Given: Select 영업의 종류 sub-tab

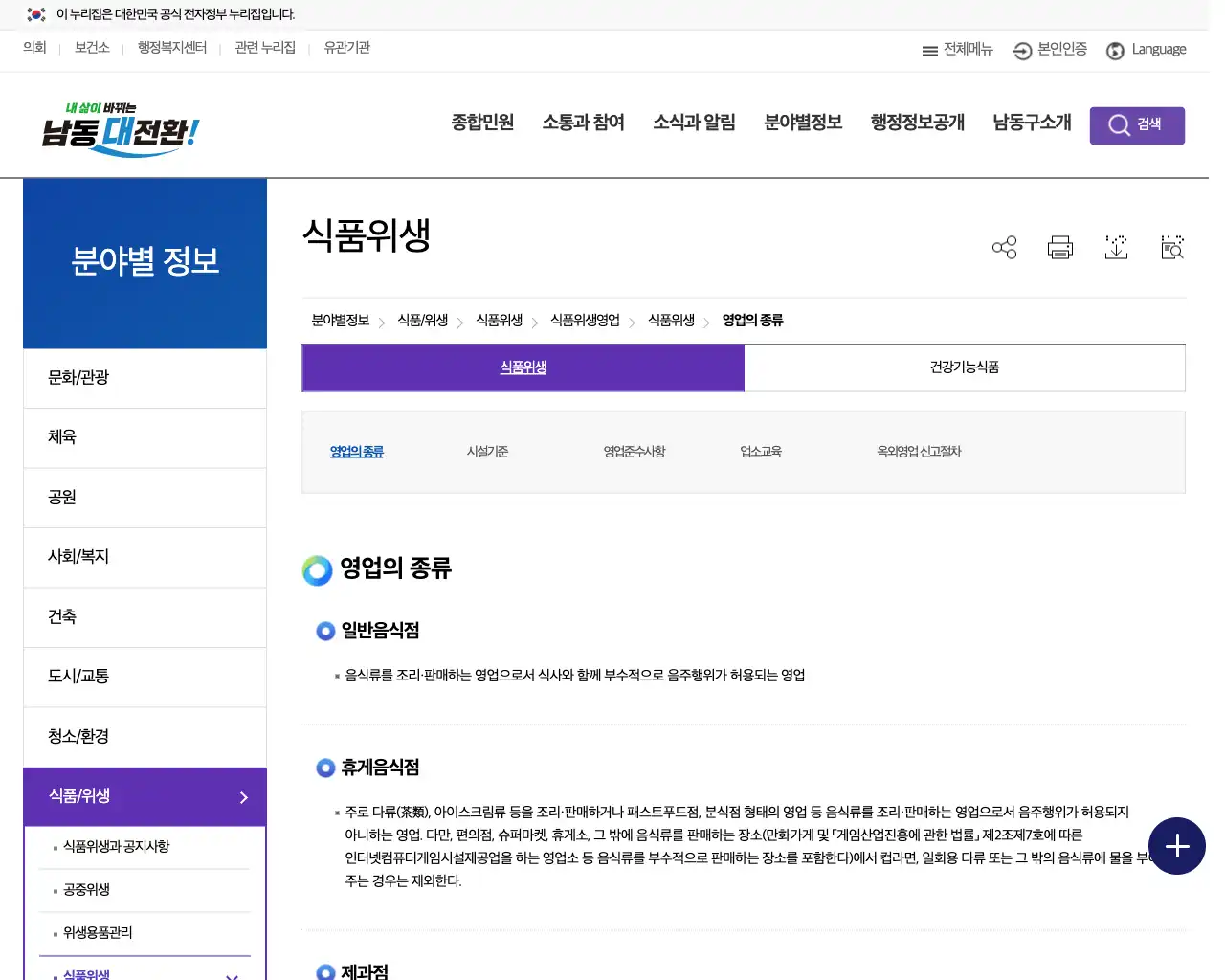Looking at the screenshot, I should [357, 452].
